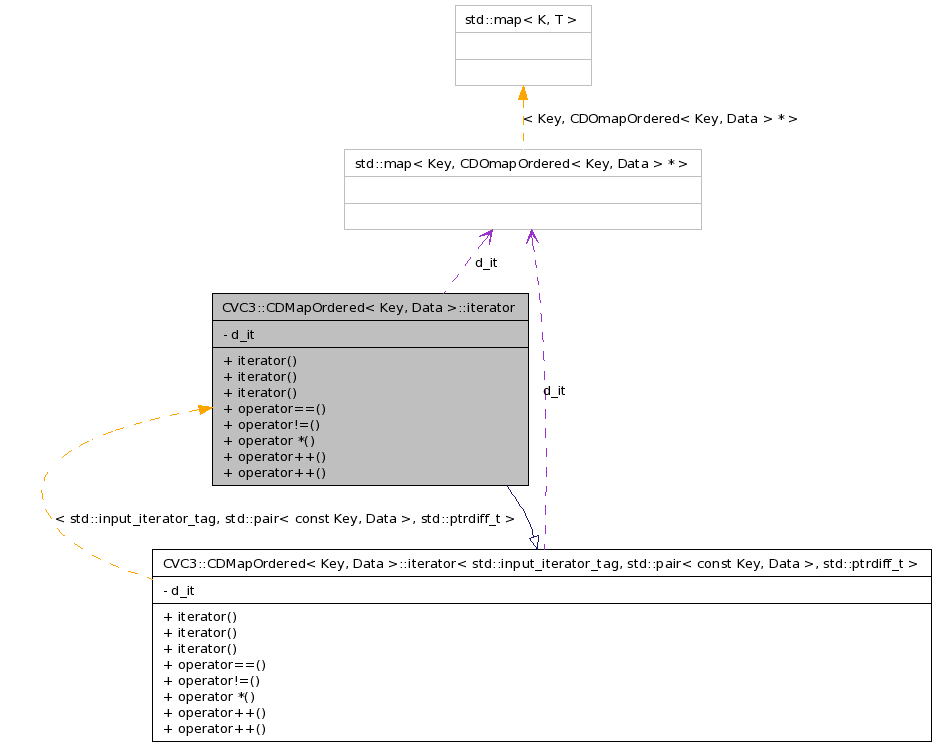Viewport: 936px width, 746px height.
Task: Click the right purple arrowhead under std::map node
Action: point(532,237)
